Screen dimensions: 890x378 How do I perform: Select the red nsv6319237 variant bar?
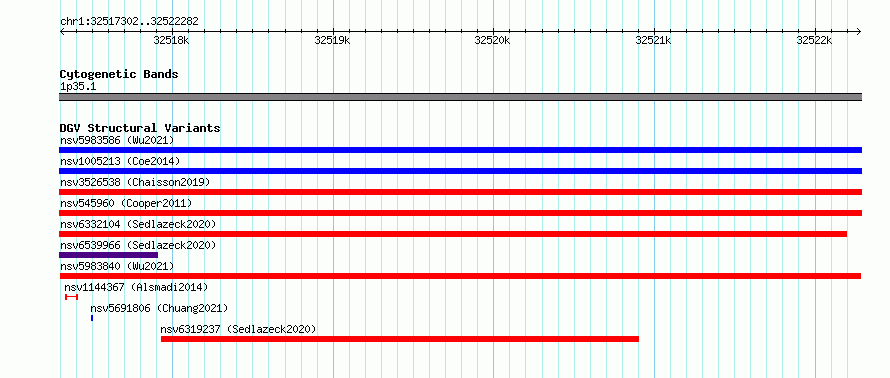point(400,339)
